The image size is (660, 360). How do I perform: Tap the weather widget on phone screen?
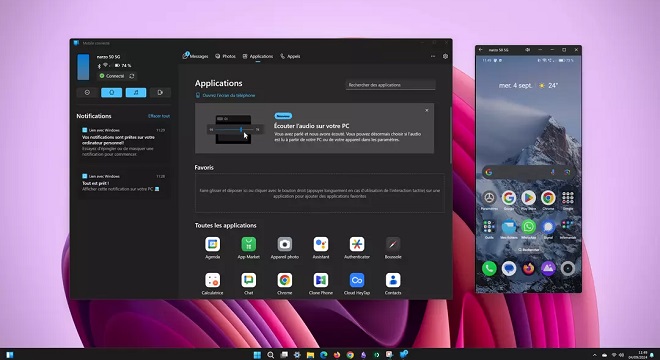pos(548,85)
